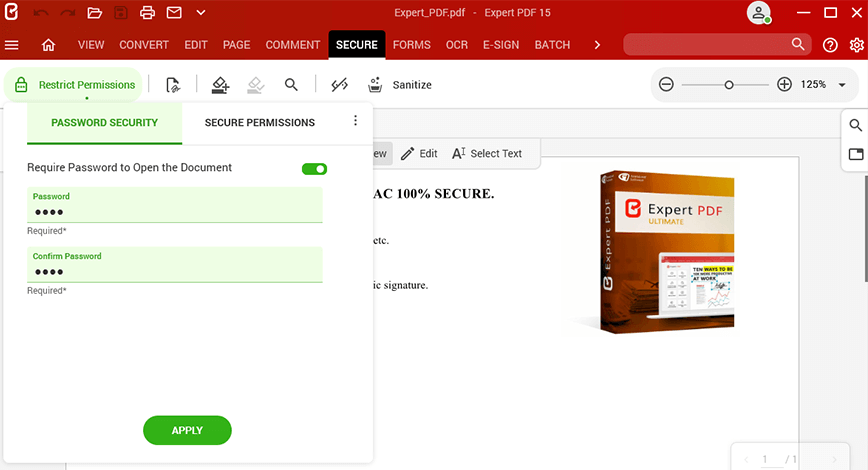Open the hamburger main menu

12,45
